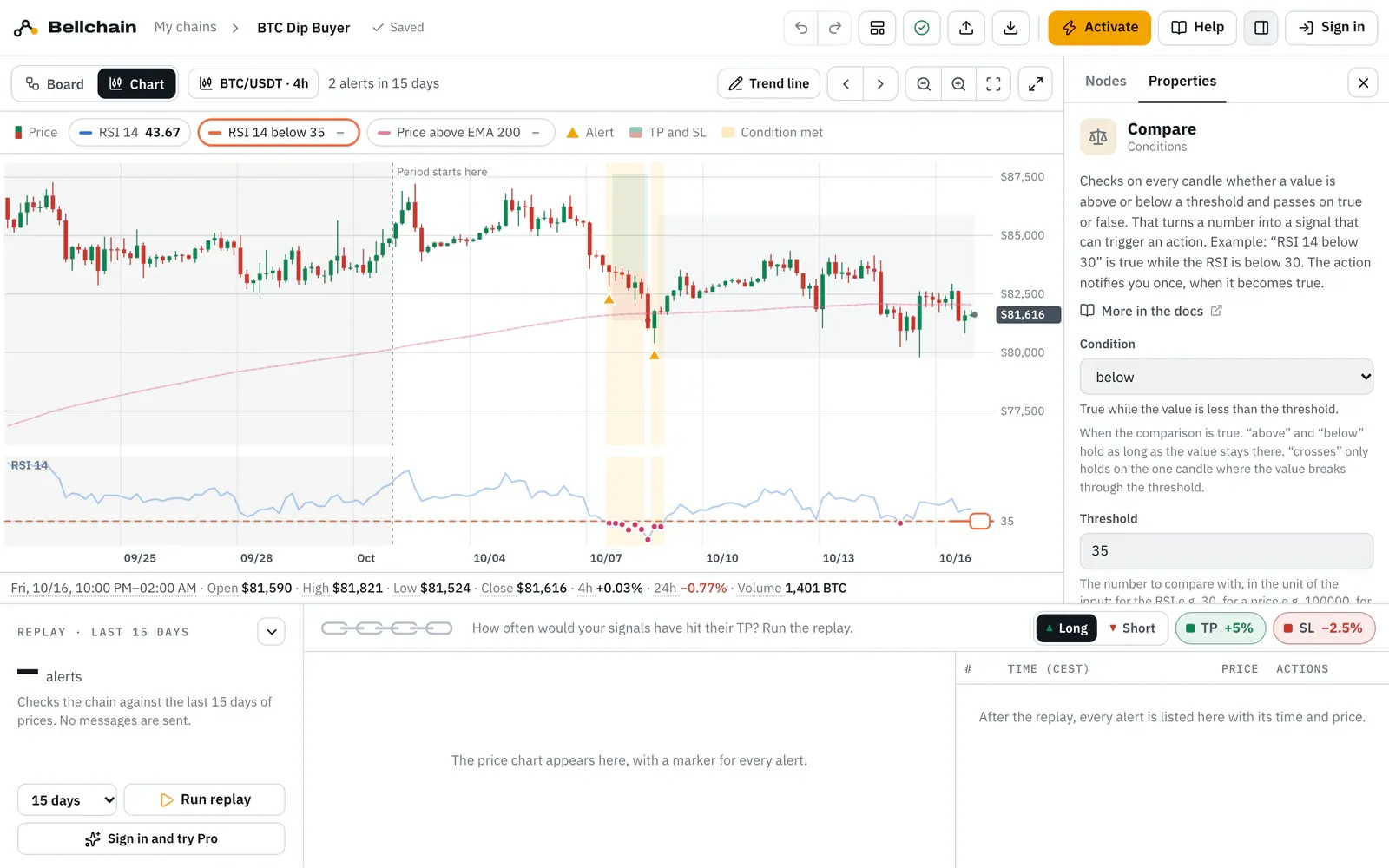This screenshot has height=868, width=1389.
Task: Switch to Board view
Action: (55, 84)
